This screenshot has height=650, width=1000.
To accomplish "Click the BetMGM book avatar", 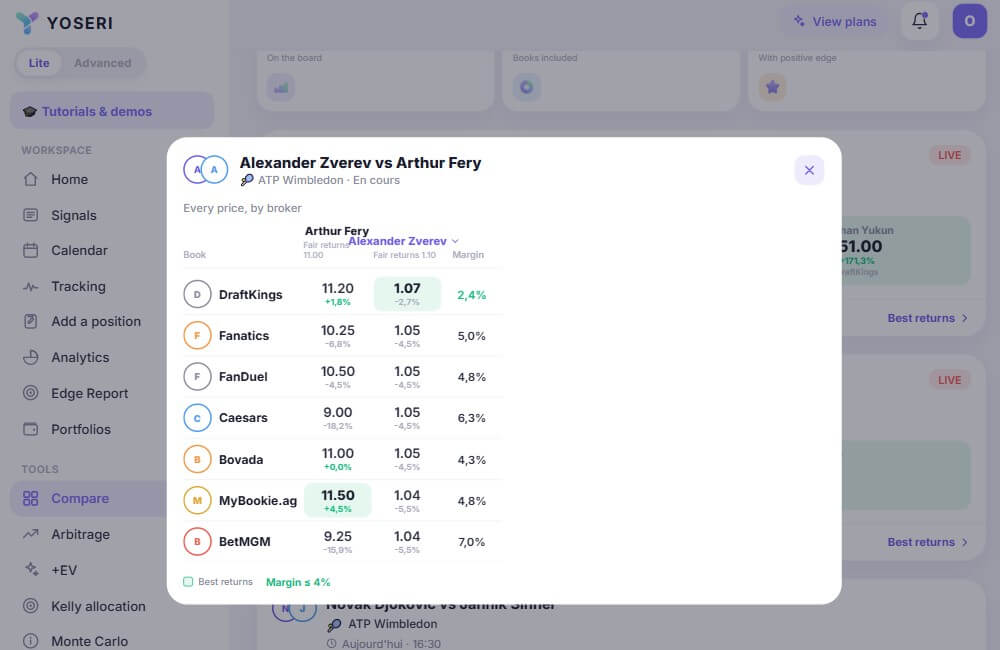I will click(197, 542).
